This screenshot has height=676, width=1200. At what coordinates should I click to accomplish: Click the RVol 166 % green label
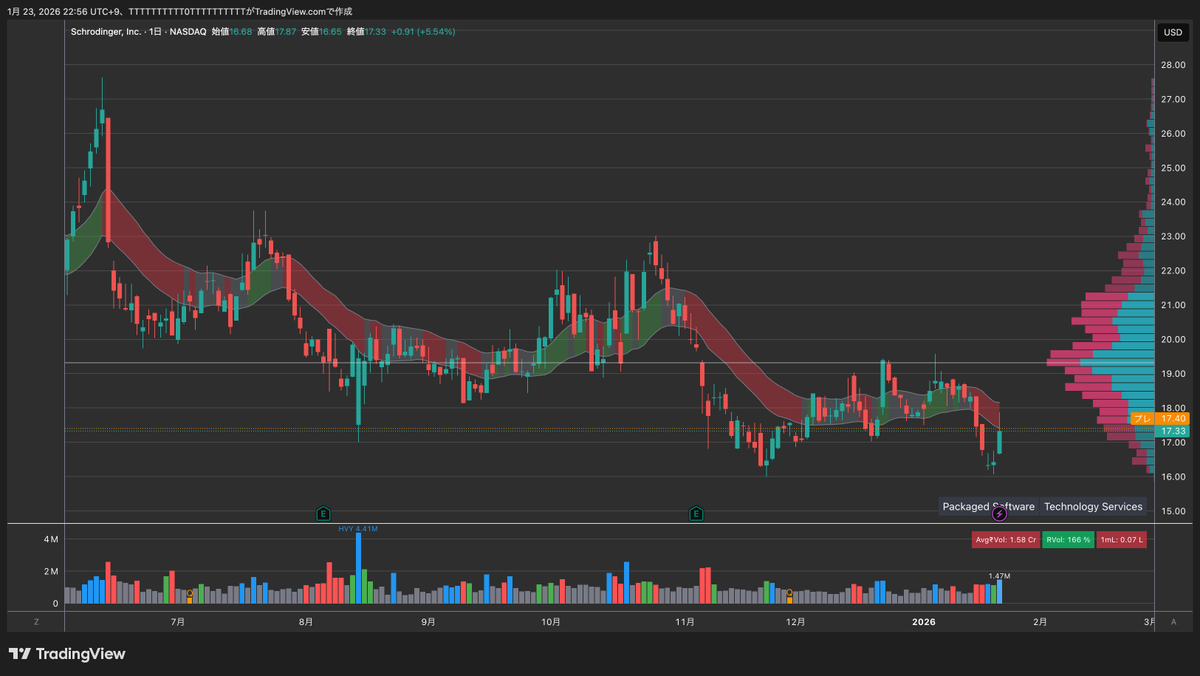1068,540
